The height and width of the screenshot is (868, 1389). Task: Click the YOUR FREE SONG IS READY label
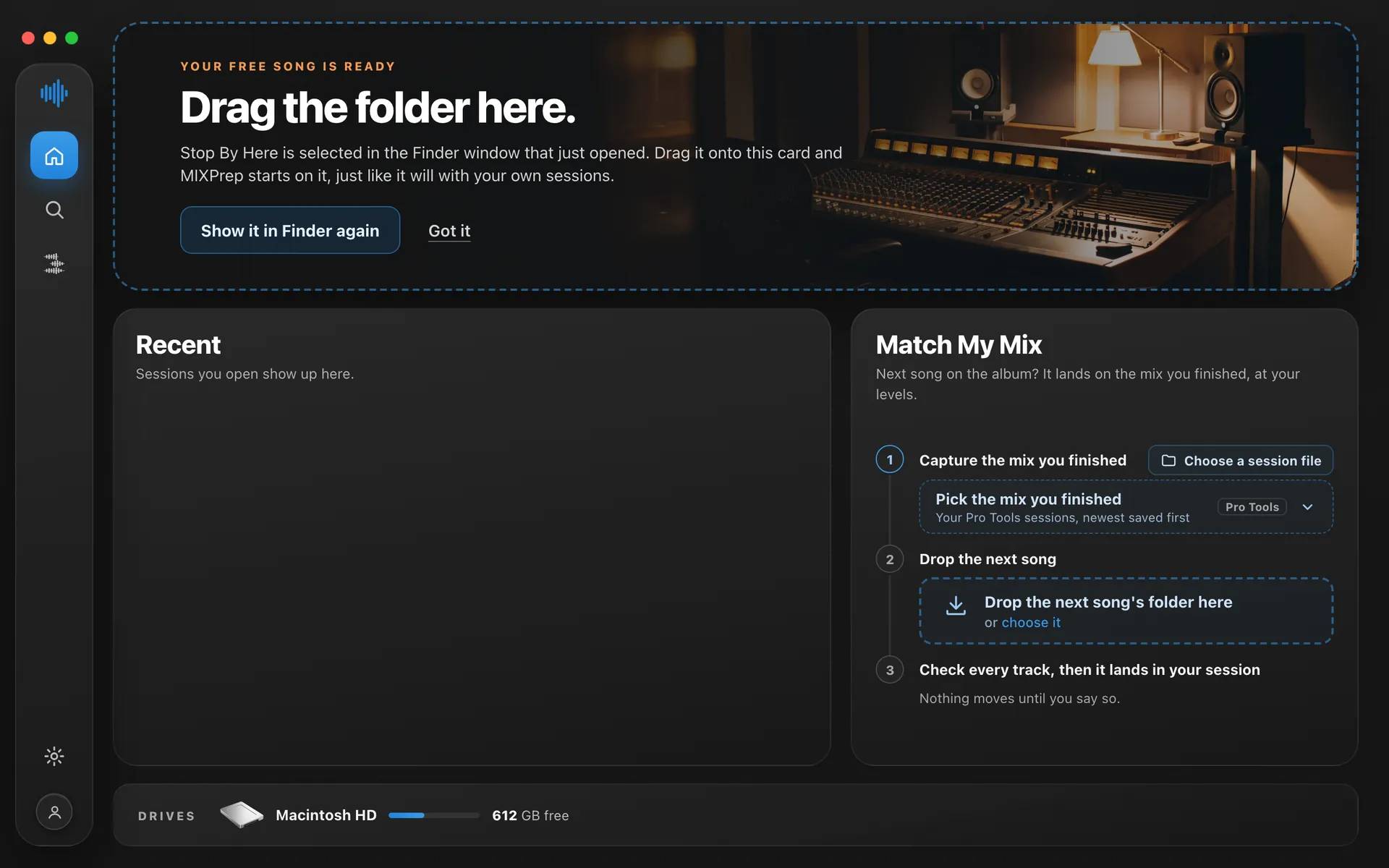pyautogui.click(x=288, y=67)
